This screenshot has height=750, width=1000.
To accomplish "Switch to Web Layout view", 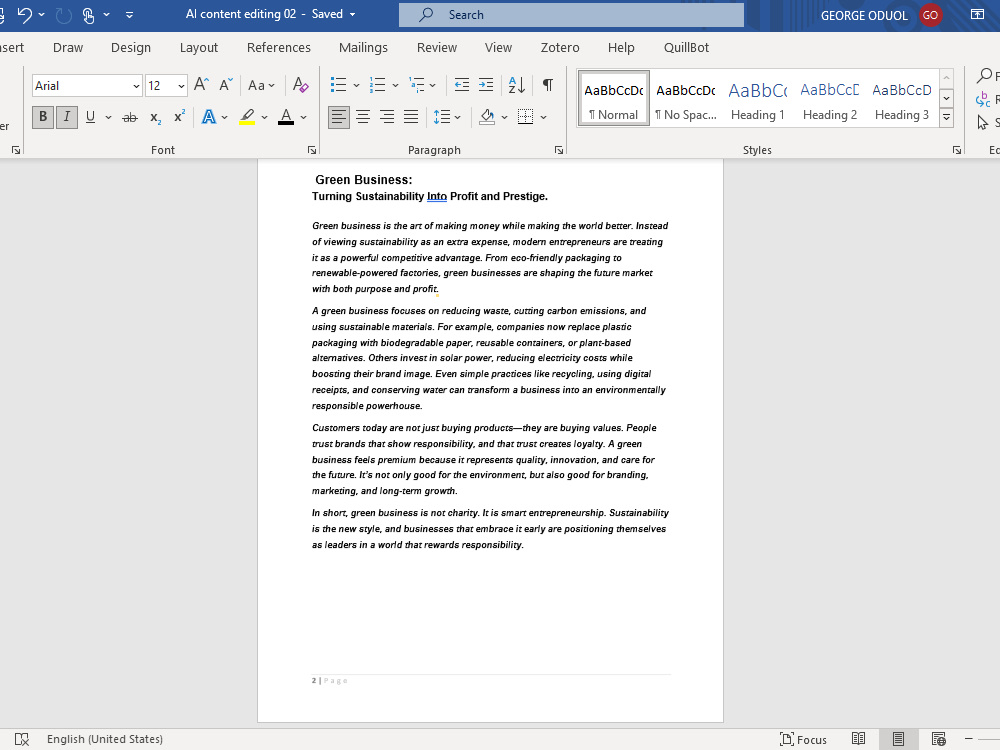I will (938, 739).
